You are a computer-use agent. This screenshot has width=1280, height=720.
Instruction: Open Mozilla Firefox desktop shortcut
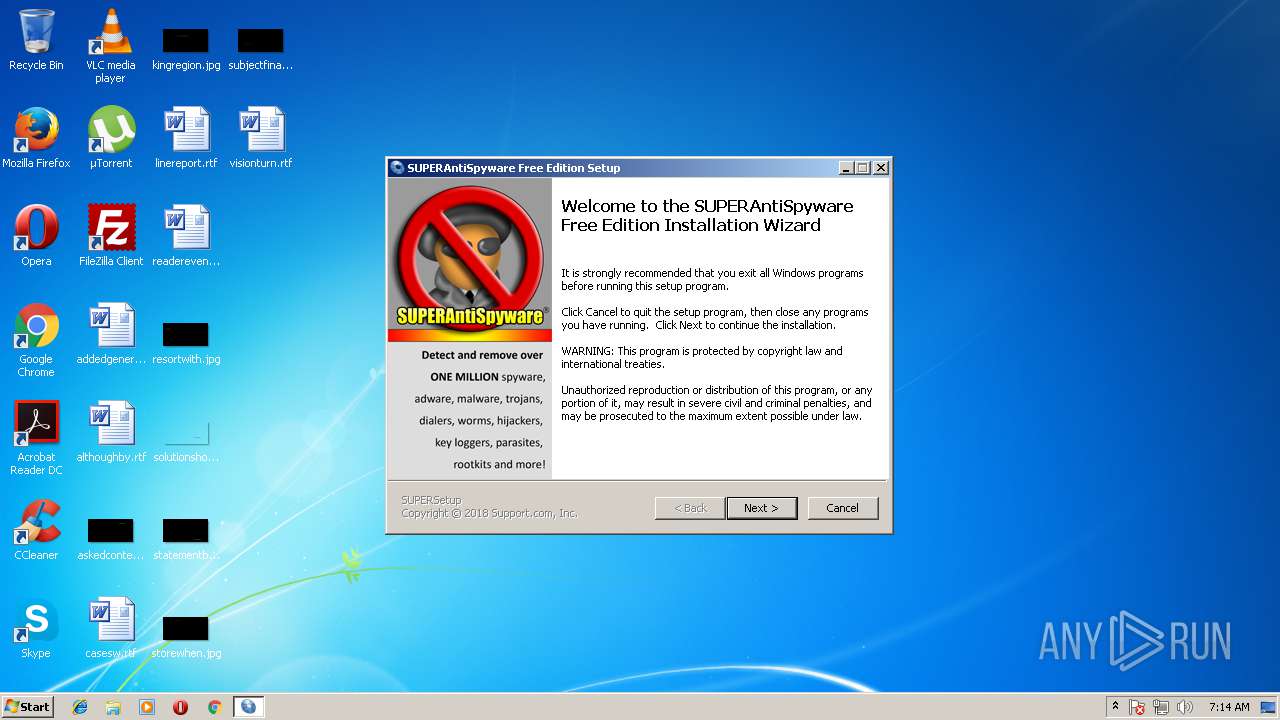coord(36,138)
